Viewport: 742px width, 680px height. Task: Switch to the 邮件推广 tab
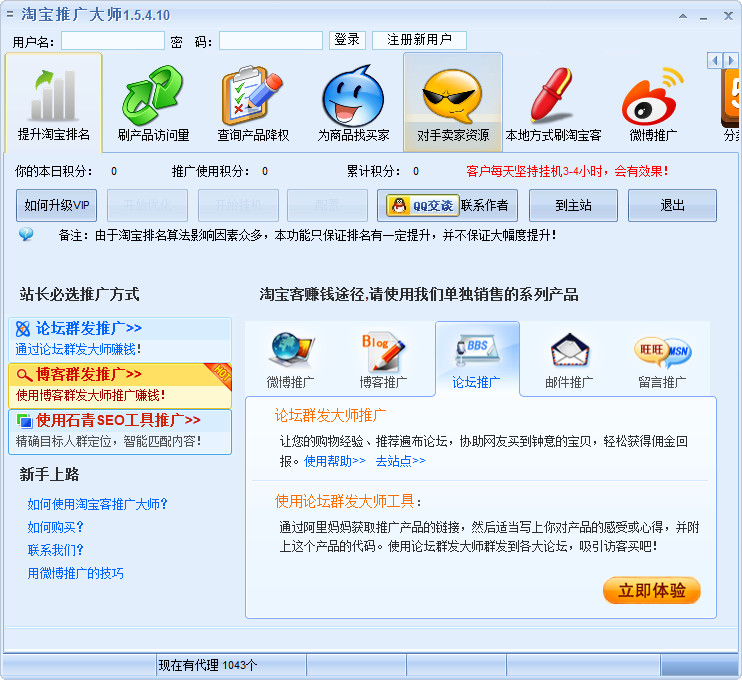tap(569, 358)
